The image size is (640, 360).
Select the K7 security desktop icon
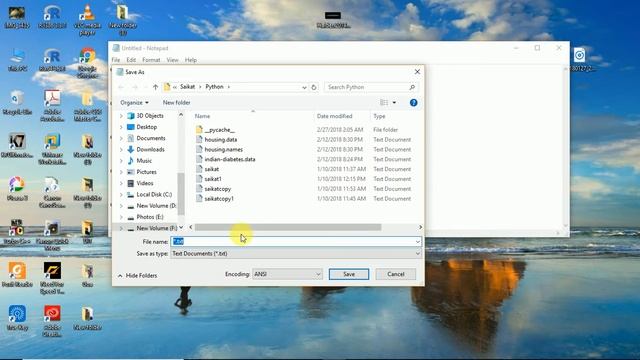17,146
